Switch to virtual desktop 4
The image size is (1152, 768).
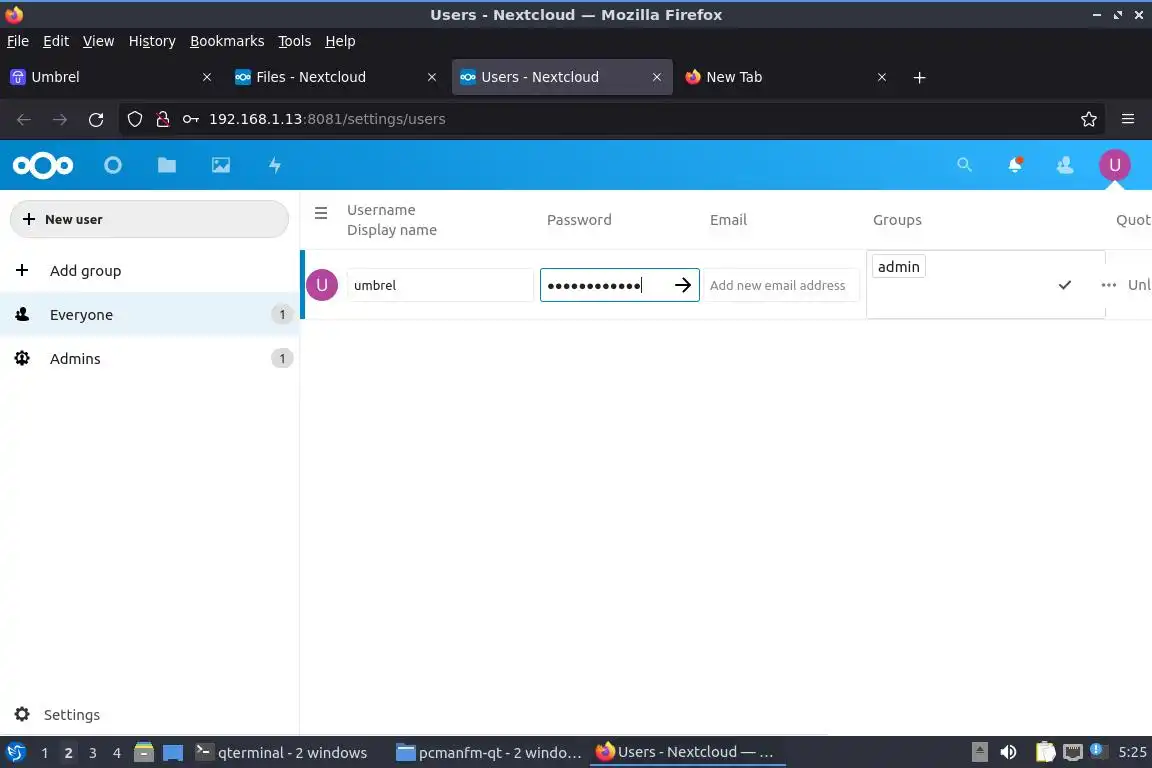[117, 753]
